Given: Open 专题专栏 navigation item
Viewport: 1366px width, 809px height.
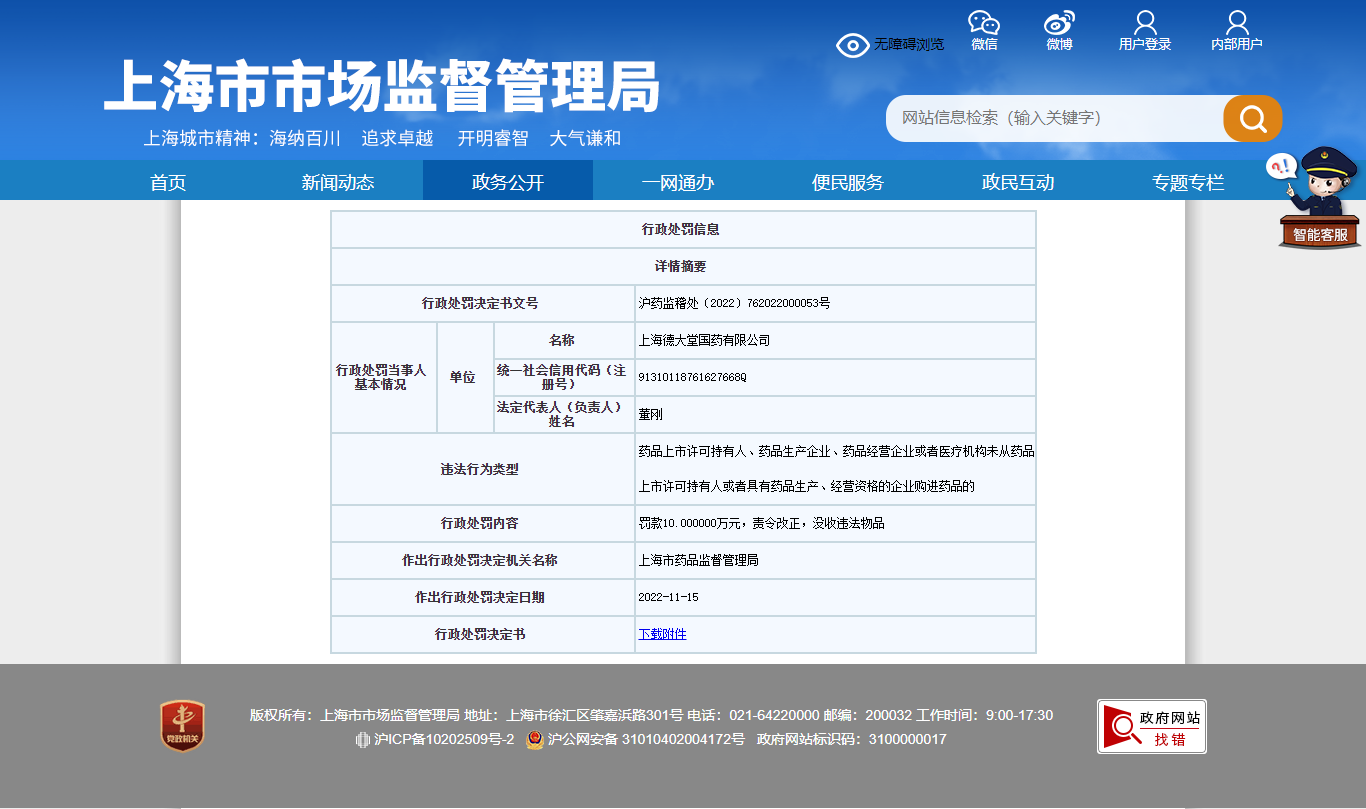Looking at the screenshot, I should tap(1188, 182).
